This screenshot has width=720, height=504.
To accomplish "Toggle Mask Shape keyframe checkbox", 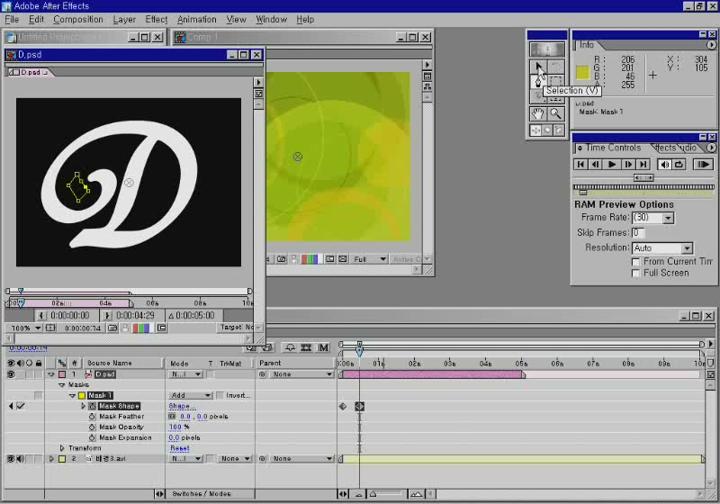I will (21, 406).
